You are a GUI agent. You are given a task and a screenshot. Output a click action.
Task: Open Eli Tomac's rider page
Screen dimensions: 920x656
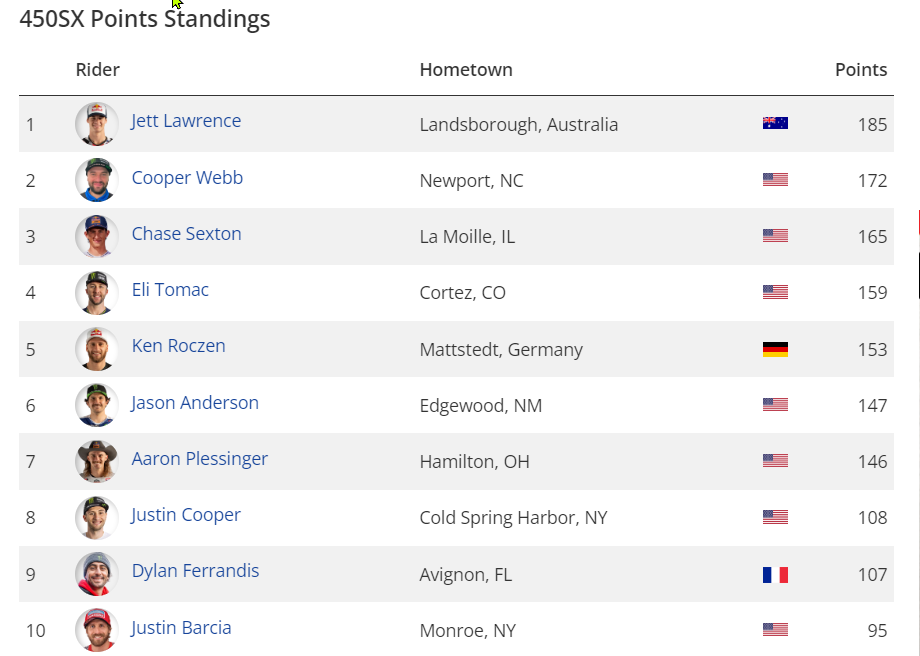[x=170, y=290]
